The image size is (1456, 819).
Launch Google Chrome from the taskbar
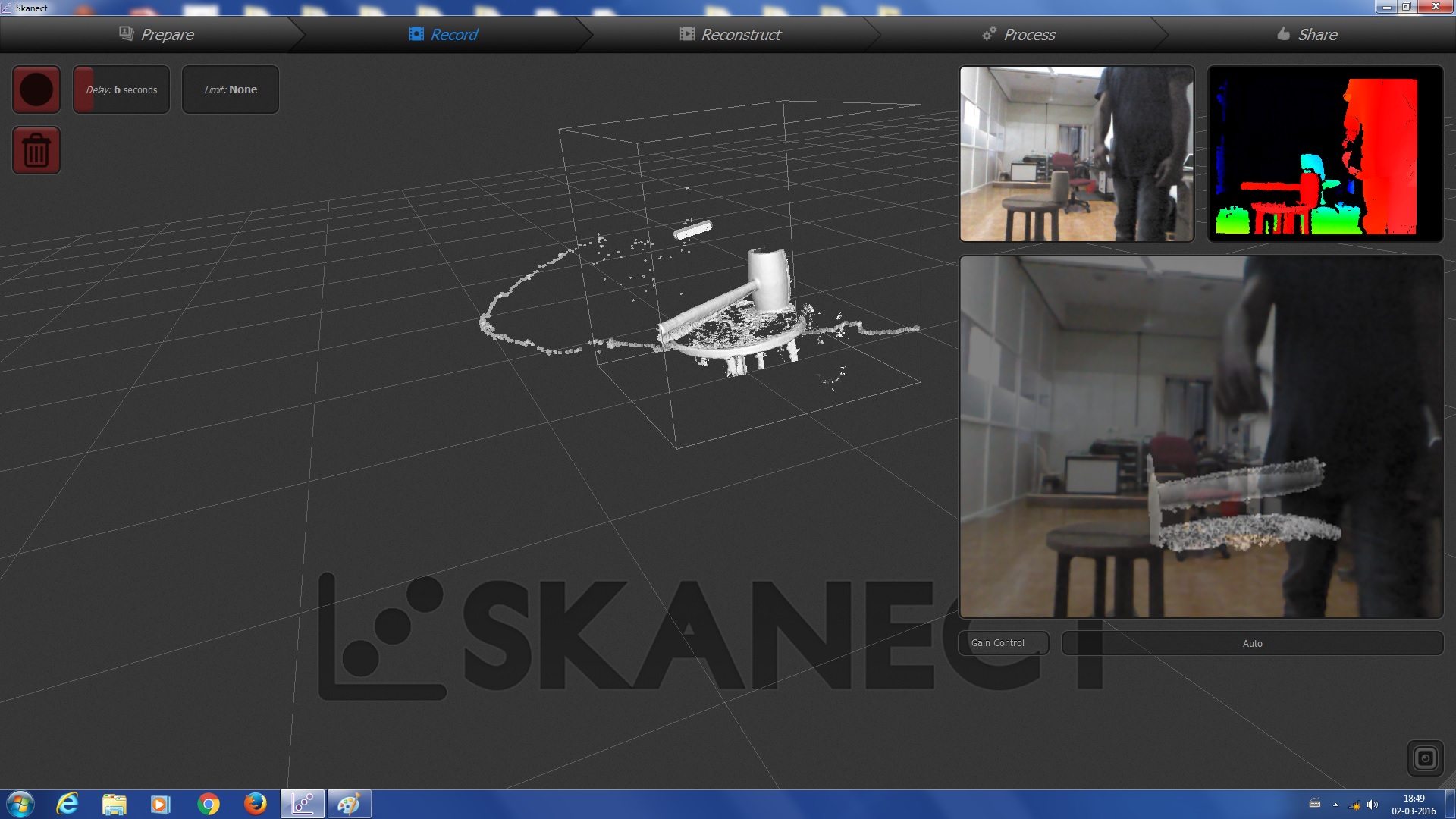[208, 804]
